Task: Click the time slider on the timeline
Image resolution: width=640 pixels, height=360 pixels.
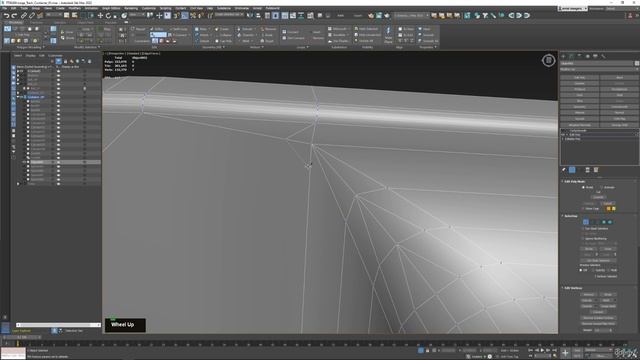Action: (22, 338)
